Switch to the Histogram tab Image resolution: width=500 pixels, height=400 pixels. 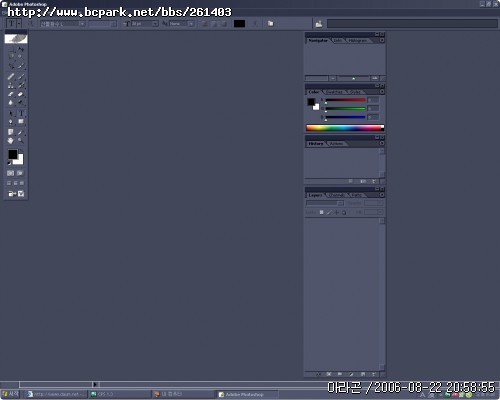(x=358, y=40)
